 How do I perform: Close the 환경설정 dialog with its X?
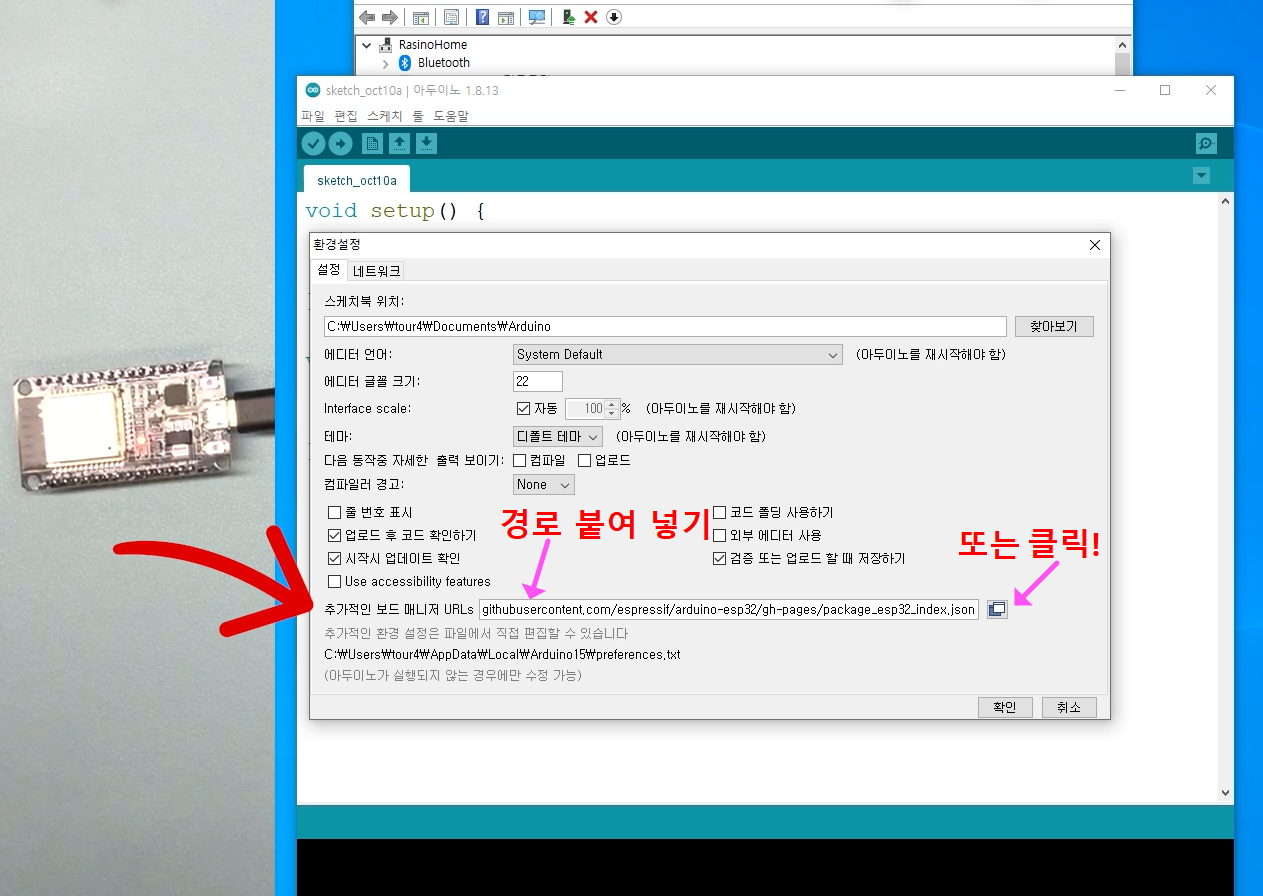(x=1094, y=245)
